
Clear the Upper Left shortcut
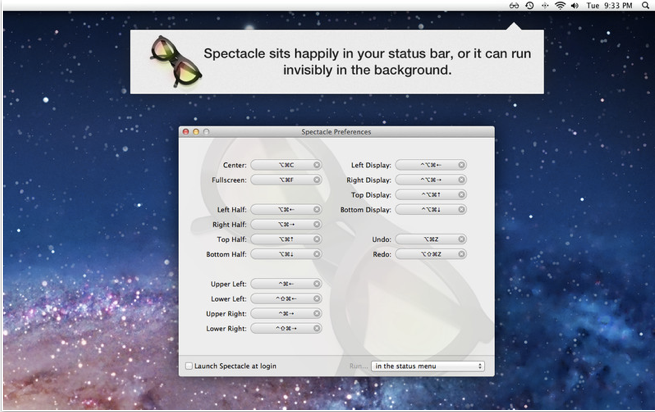tap(317, 284)
